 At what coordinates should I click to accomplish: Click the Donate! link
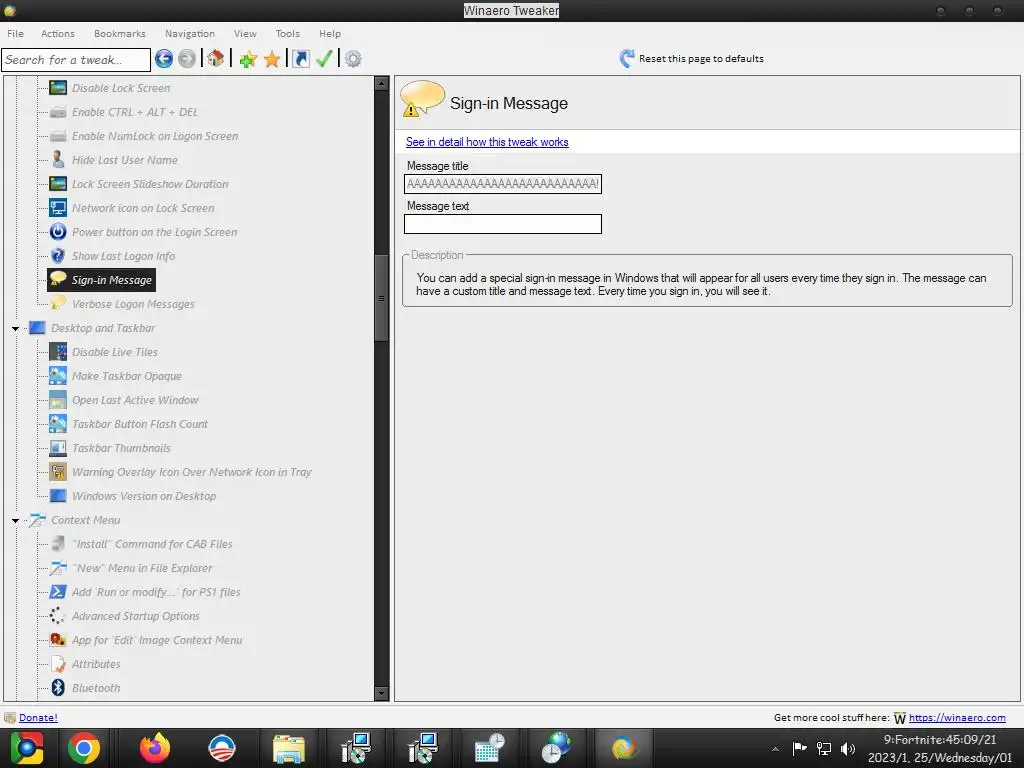tap(38, 718)
